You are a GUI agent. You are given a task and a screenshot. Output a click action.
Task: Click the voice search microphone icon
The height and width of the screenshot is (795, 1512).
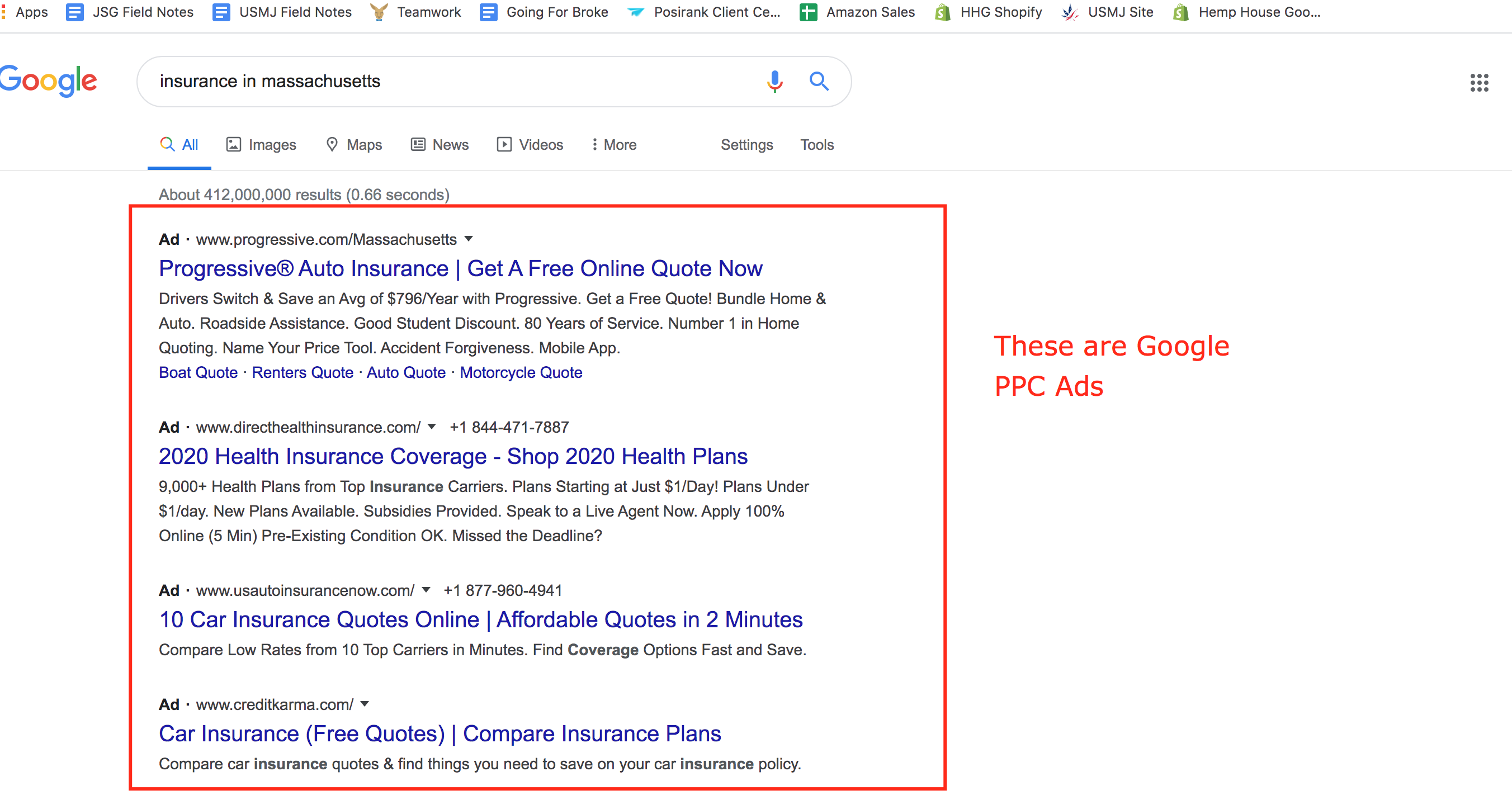click(x=774, y=81)
